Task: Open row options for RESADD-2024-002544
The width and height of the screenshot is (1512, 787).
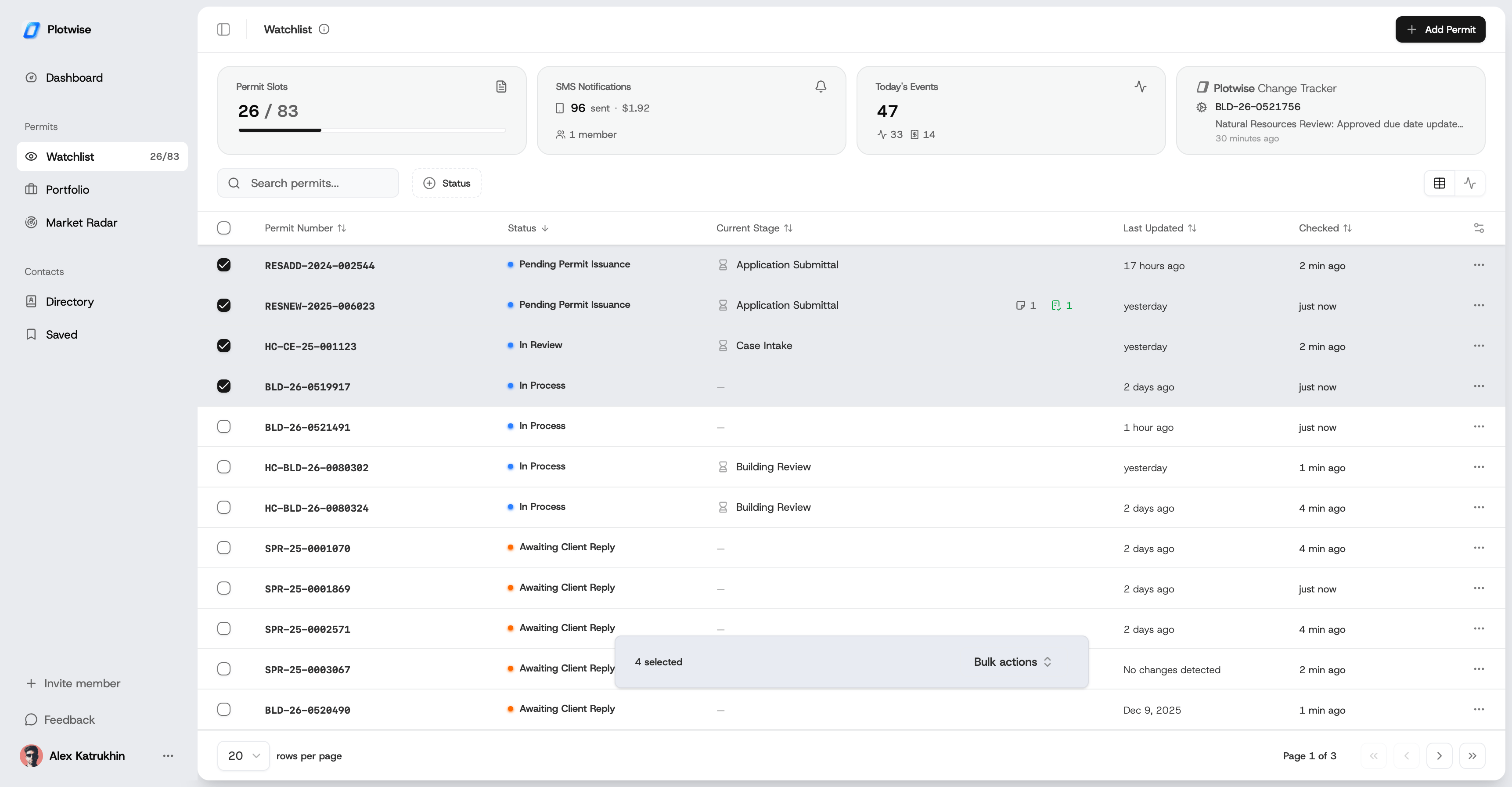Action: pyautogui.click(x=1479, y=265)
